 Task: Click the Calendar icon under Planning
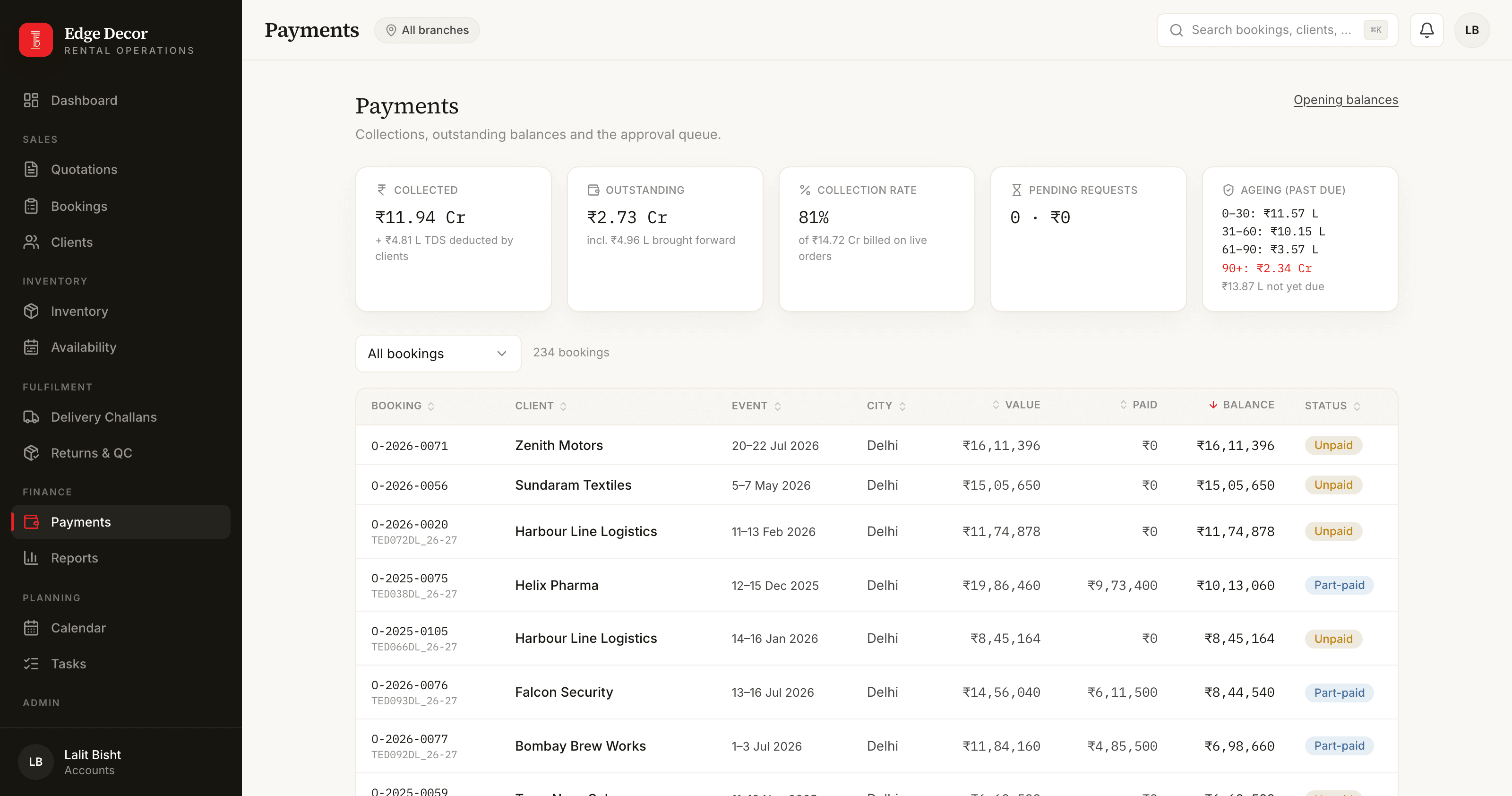(x=31, y=628)
